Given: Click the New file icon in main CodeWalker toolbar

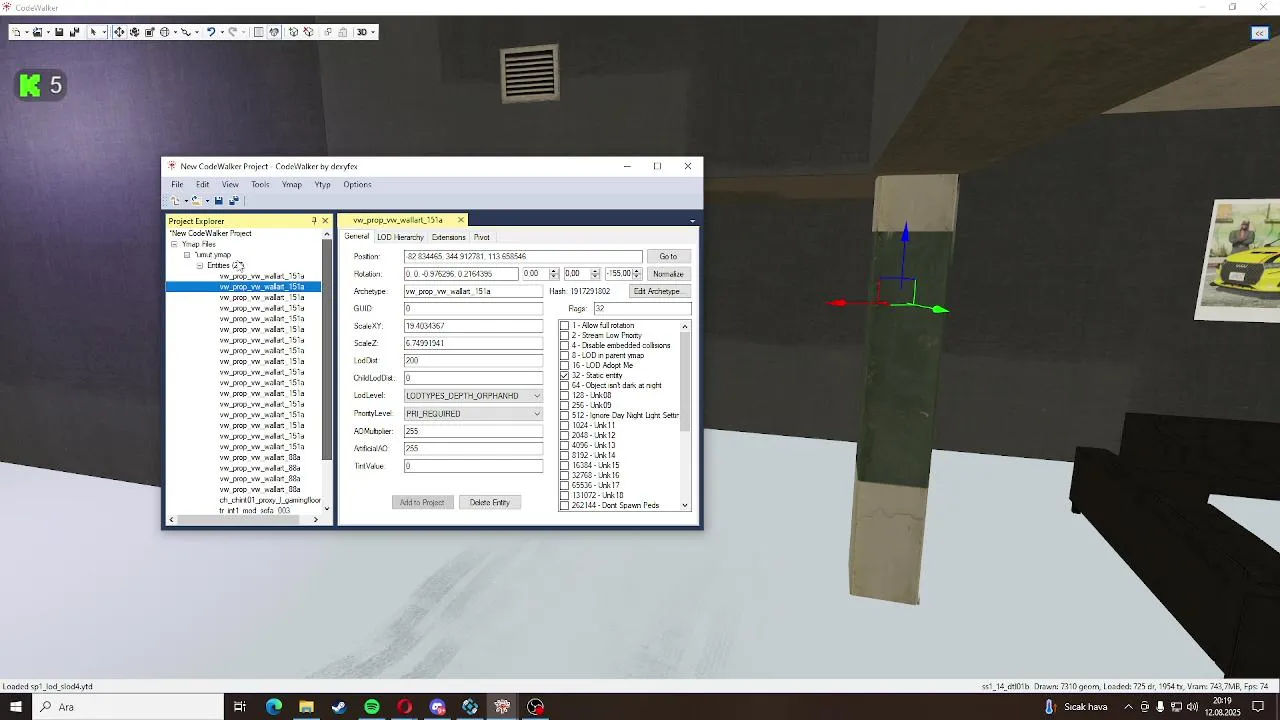Looking at the screenshot, I should [x=16, y=32].
